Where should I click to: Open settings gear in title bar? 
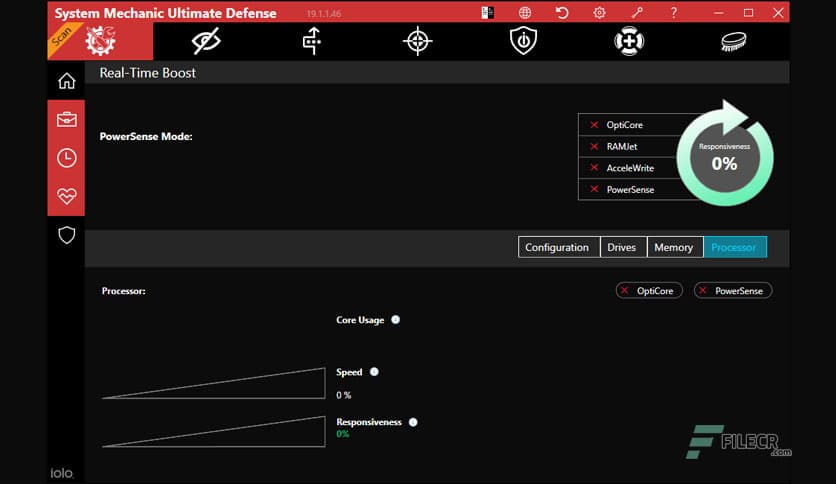[x=599, y=12]
